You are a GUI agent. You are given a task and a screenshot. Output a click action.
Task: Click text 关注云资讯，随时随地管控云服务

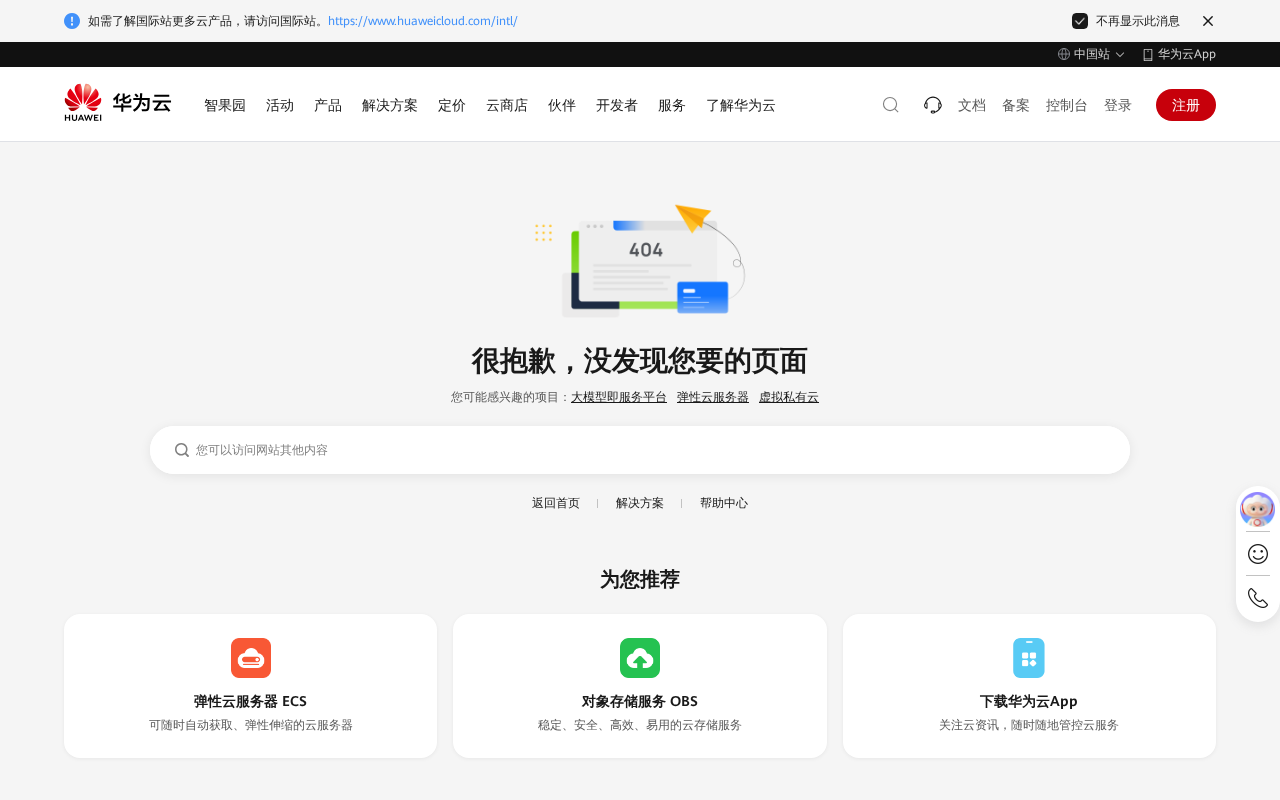pyautogui.click(x=1029, y=725)
